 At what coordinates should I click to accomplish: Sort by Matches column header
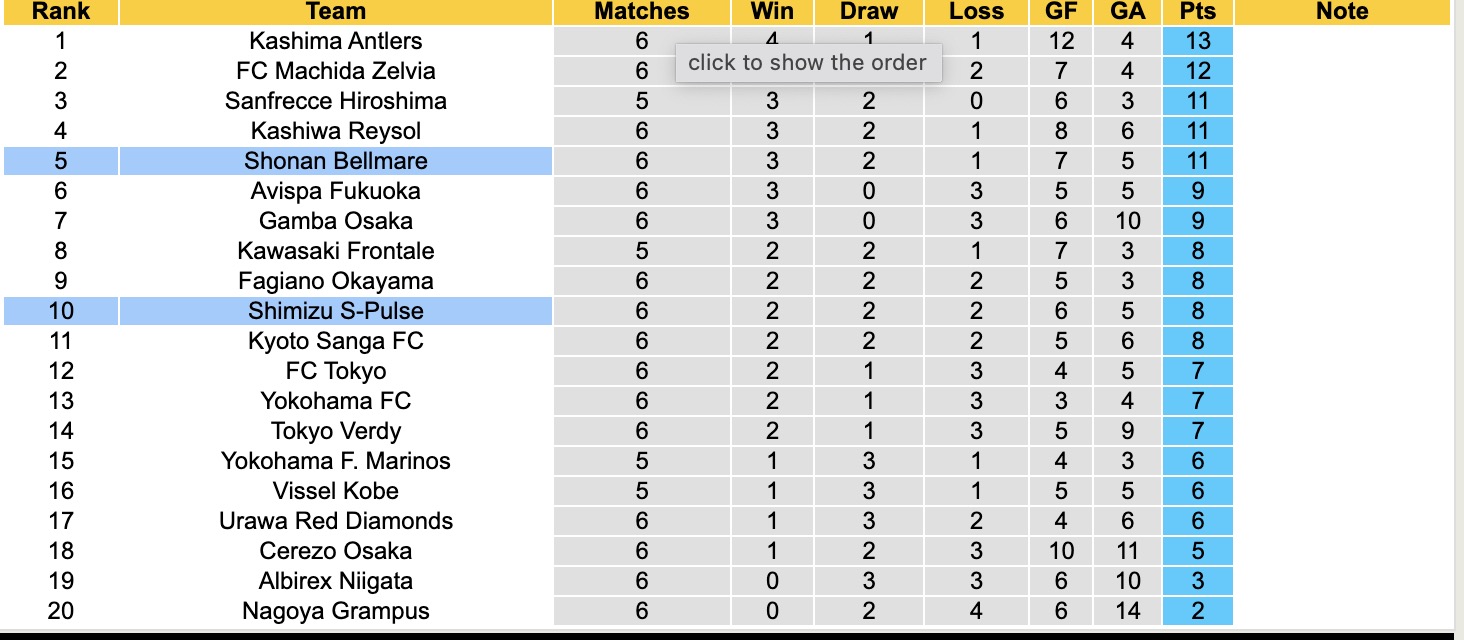tap(641, 12)
